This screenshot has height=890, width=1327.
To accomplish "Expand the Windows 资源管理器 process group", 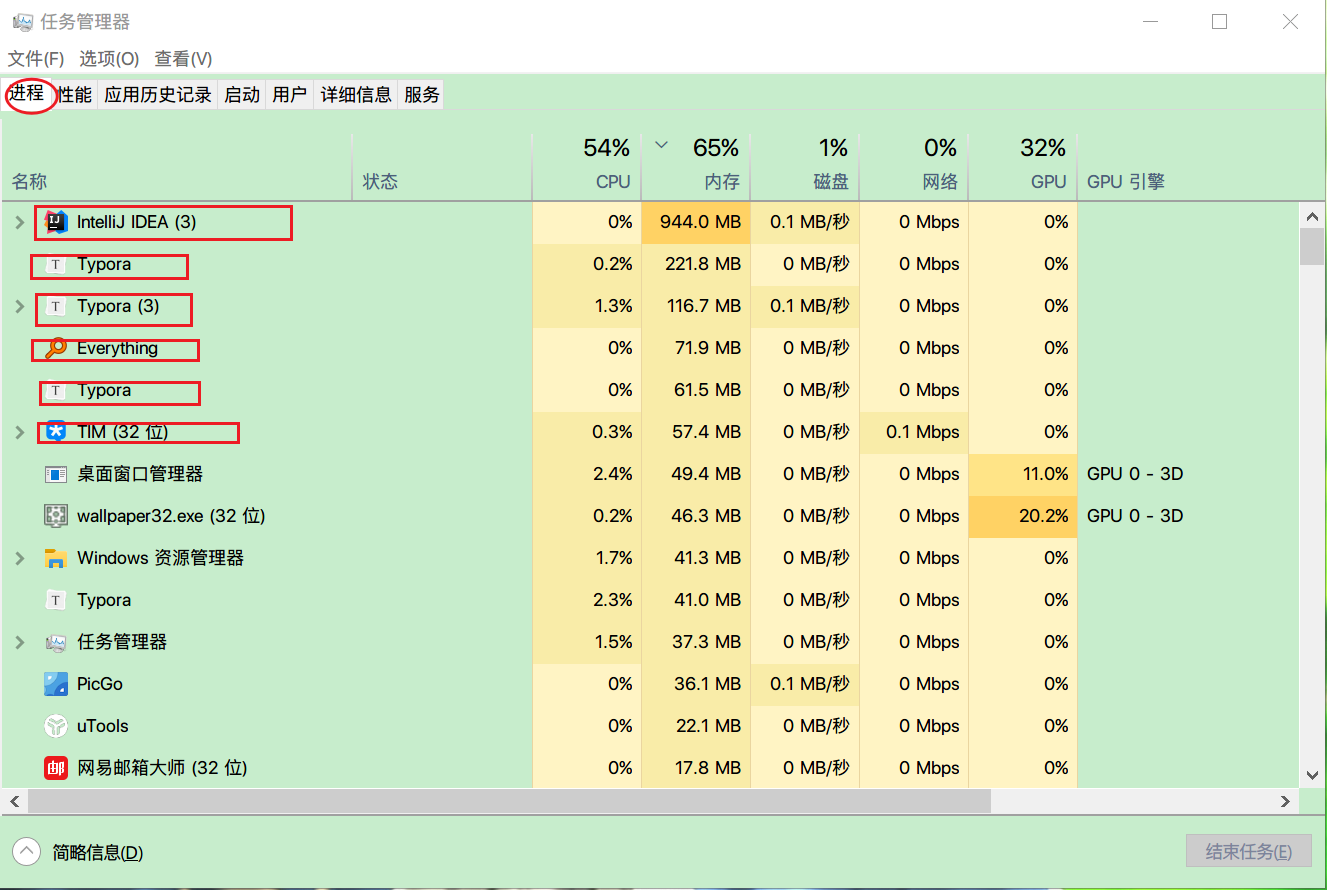I will pos(19,558).
